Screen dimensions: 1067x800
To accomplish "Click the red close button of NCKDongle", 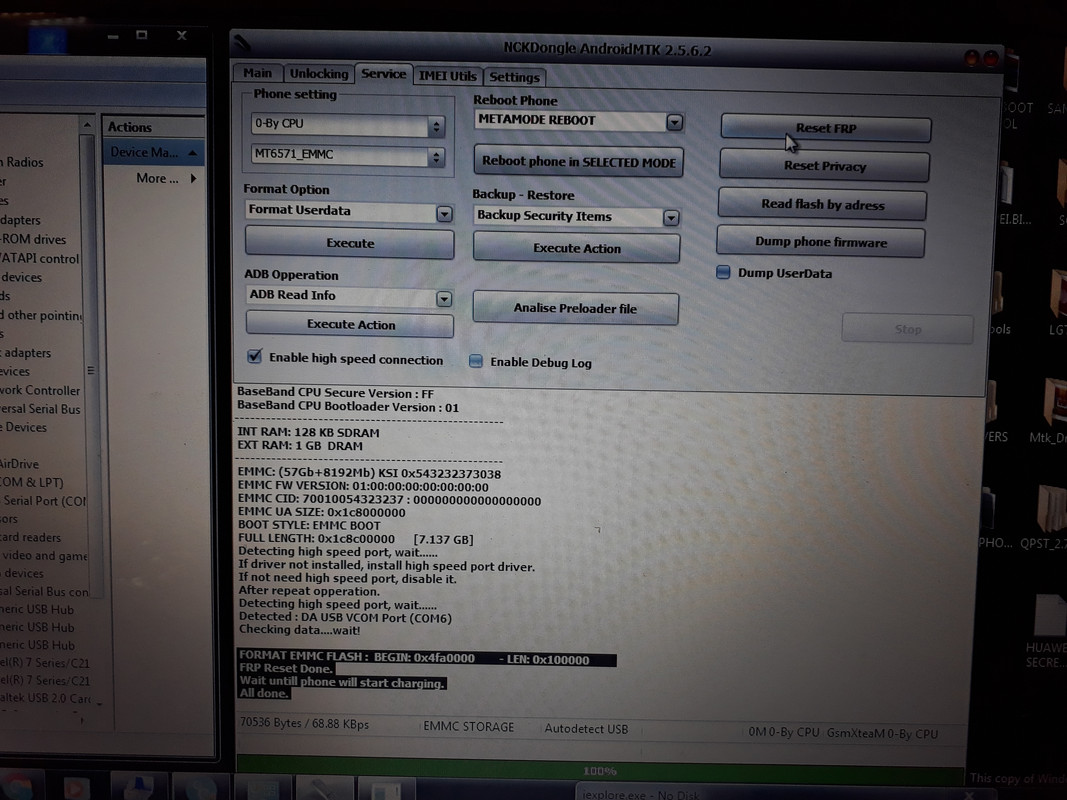I will tap(991, 59).
